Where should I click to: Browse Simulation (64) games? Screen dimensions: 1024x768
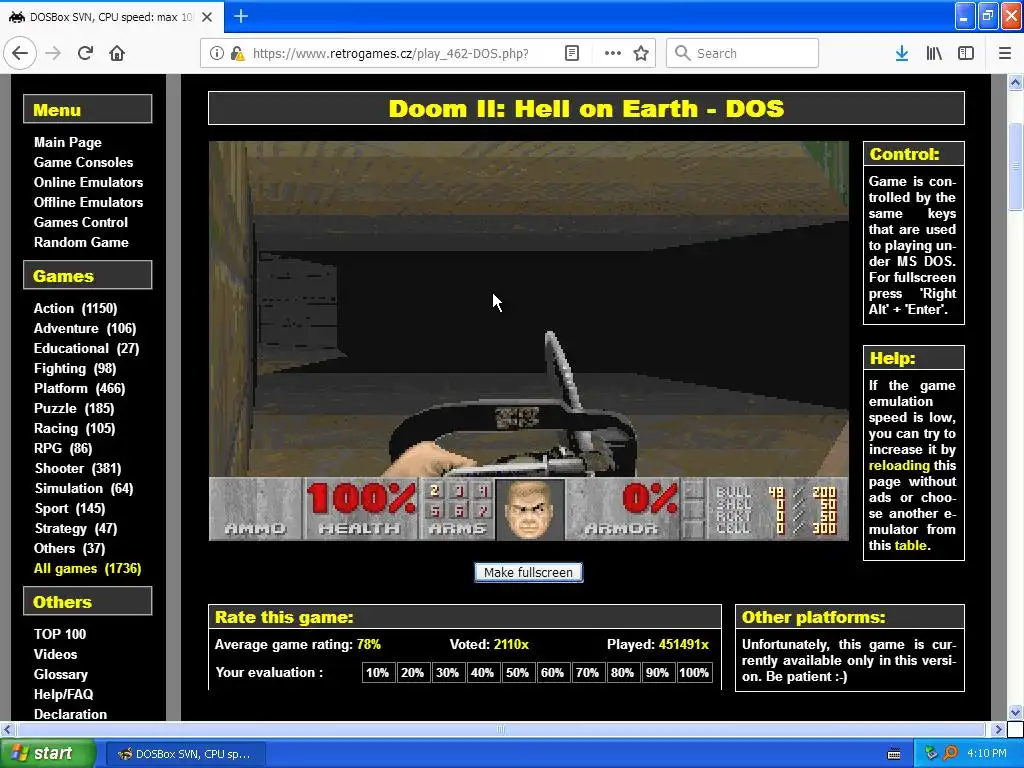coord(84,488)
